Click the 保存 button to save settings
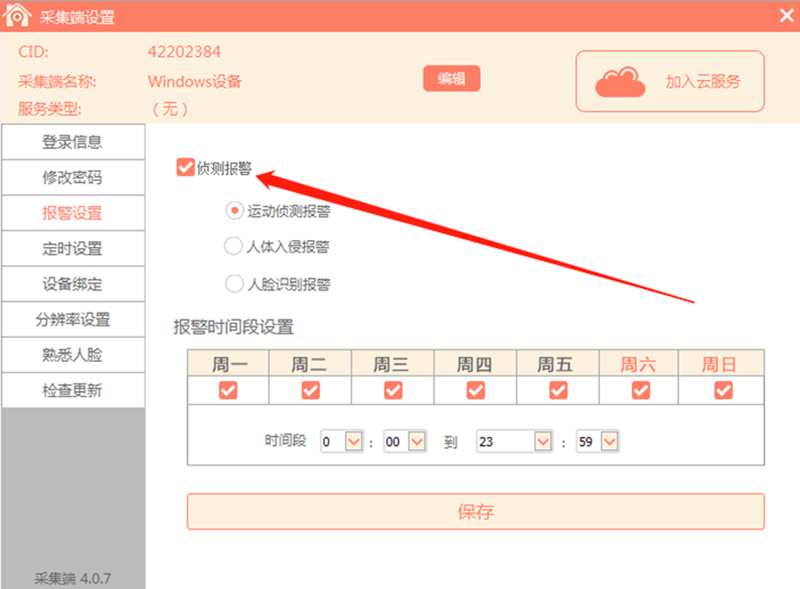This screenshot has height=589, width=800. click(x=478, y=511)
